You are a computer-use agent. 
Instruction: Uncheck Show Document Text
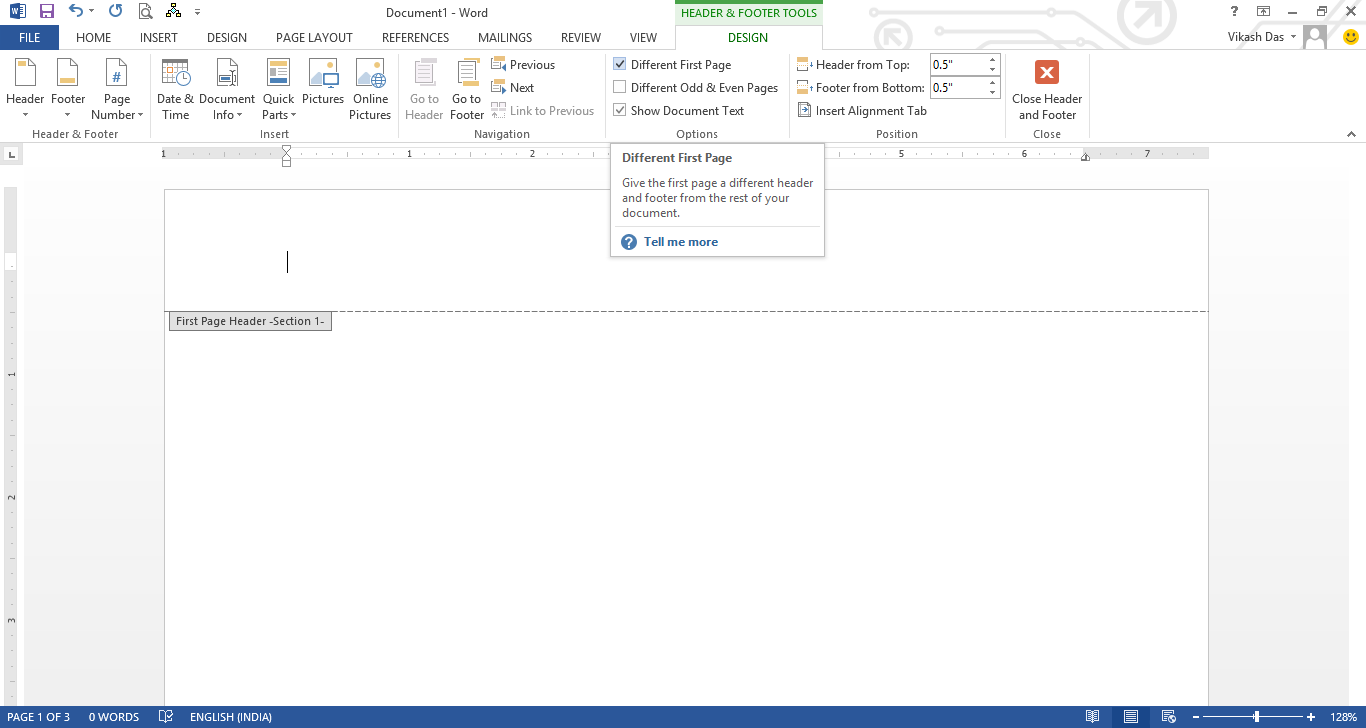click(x=620, y=110)
